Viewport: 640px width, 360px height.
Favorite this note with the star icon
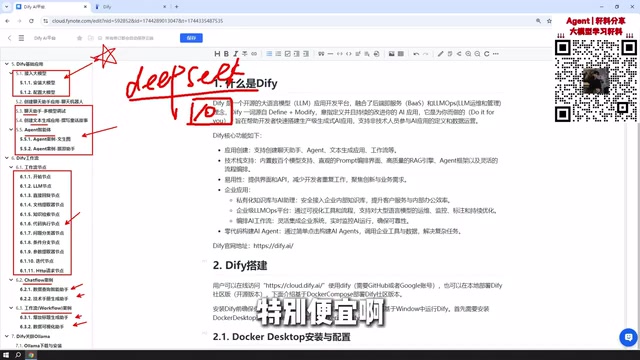pyautogui.click(x=79, y=38)
